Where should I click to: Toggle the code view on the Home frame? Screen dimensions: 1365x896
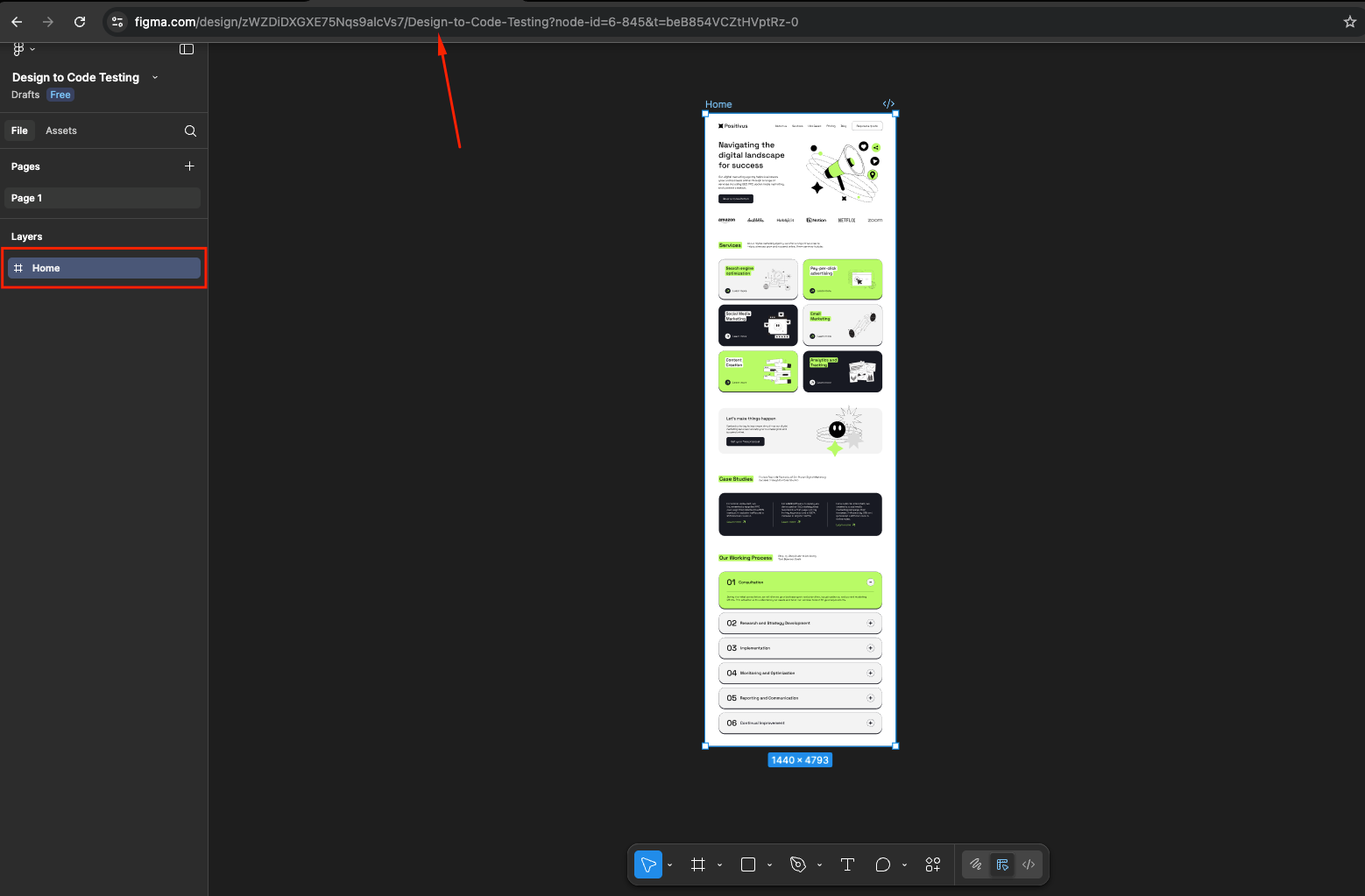[888, 103]
